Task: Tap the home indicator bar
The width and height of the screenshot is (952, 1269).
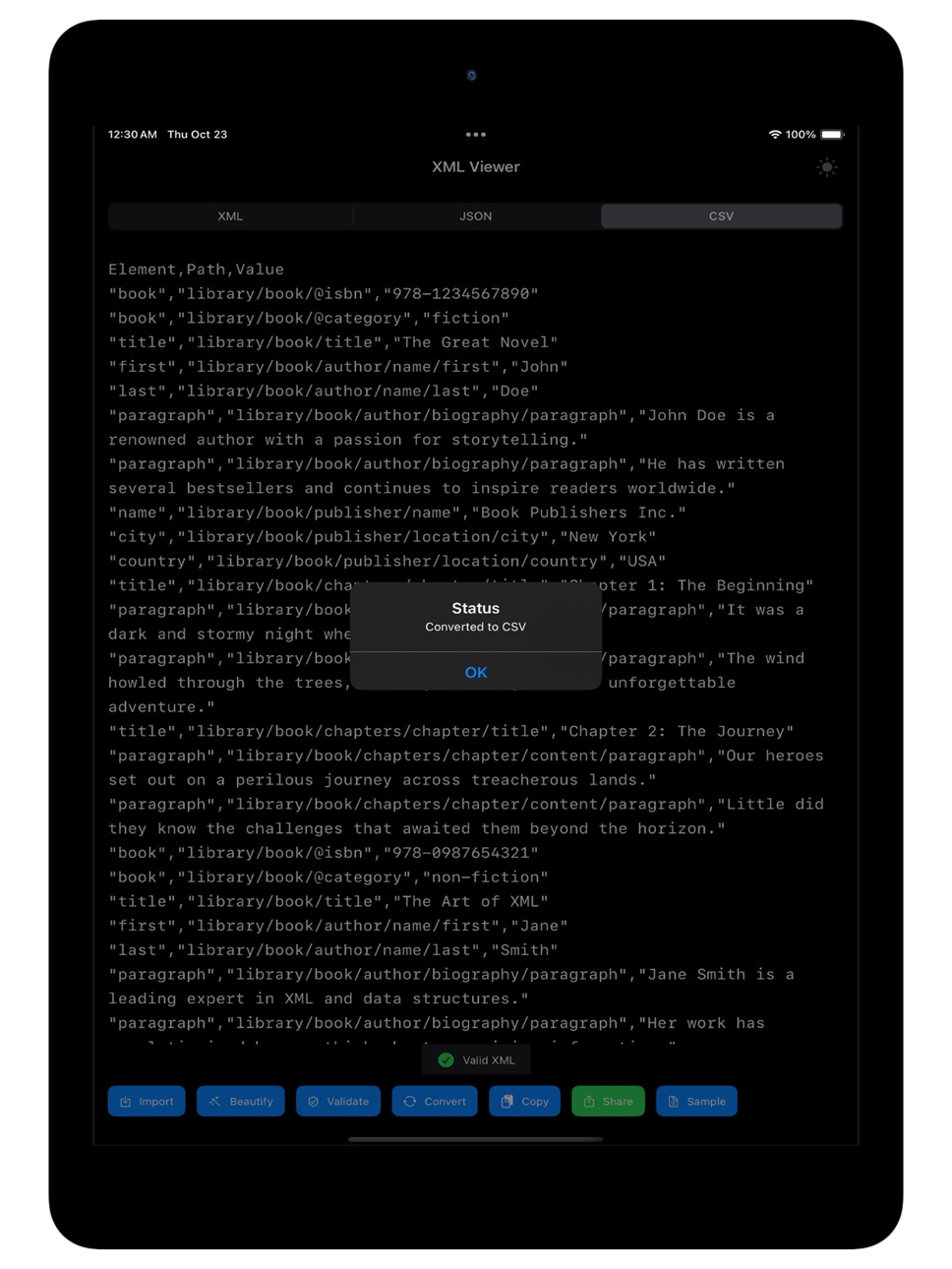Action: pos(476,1139)
